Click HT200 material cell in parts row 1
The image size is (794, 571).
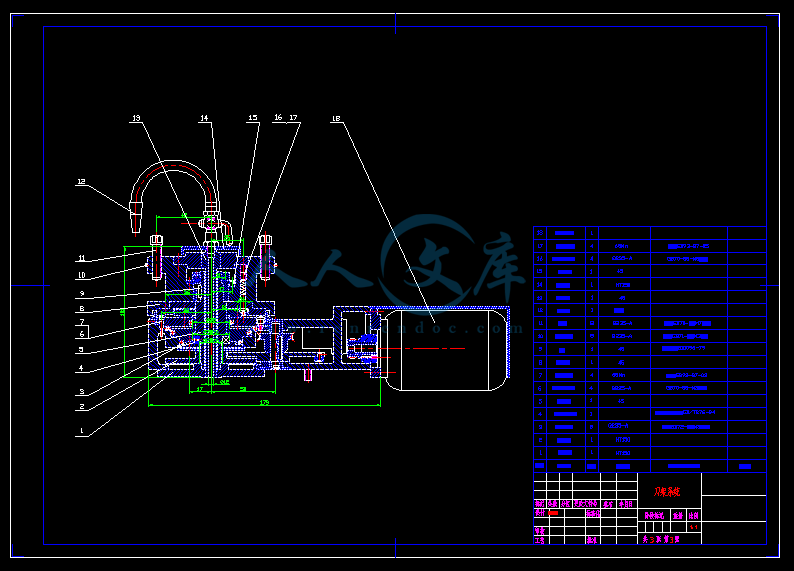pos(623,453)
